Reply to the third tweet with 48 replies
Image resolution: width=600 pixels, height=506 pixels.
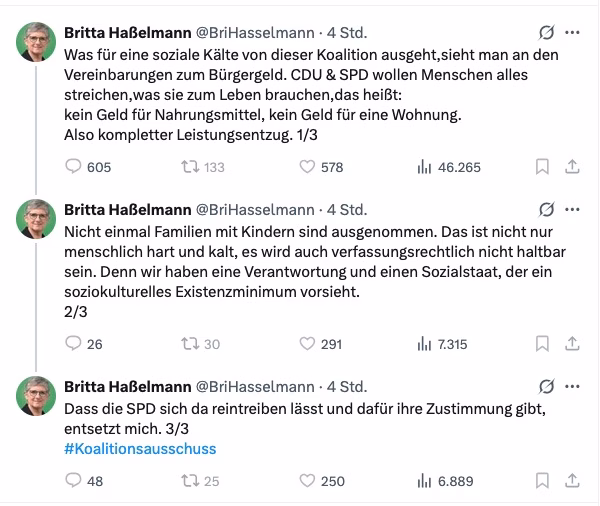pos(73,481)
